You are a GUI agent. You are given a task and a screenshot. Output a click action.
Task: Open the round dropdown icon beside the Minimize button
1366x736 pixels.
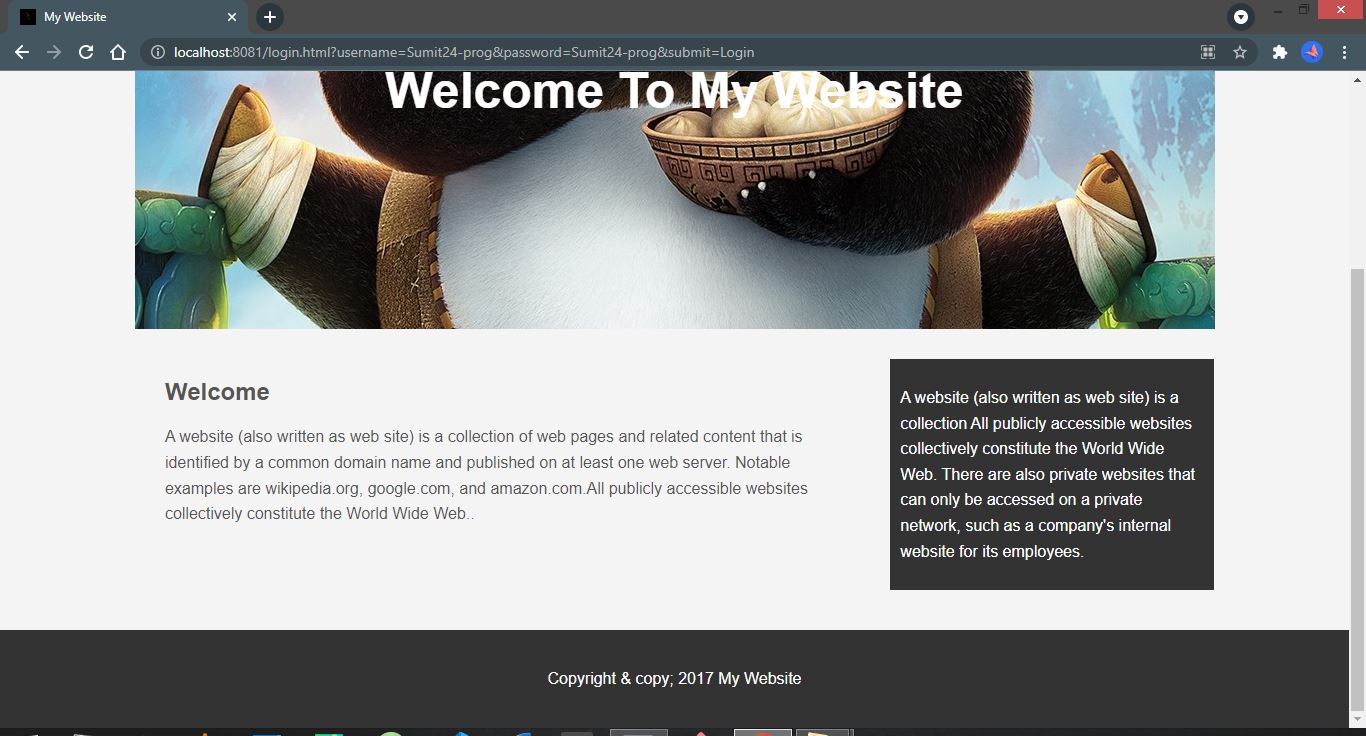click(x=1241, y=17)
